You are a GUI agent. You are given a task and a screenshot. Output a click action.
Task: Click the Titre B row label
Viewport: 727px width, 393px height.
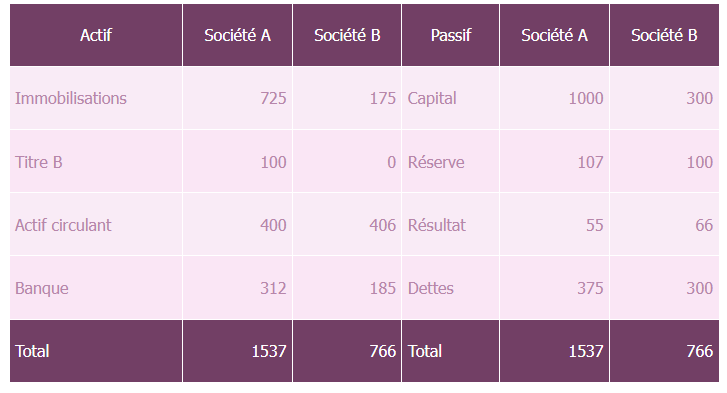[96, 162]
